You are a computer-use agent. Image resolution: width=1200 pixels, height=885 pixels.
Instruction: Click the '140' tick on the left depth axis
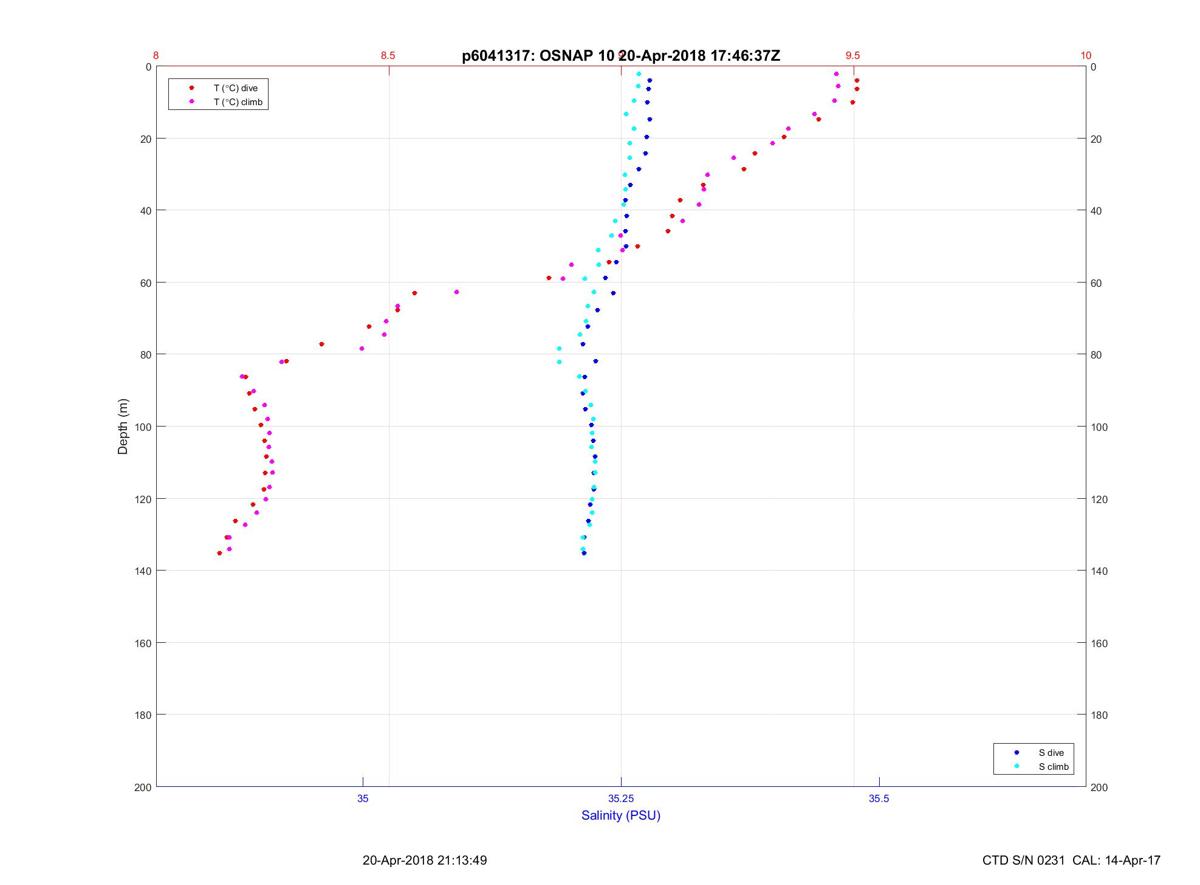point(142,571)
